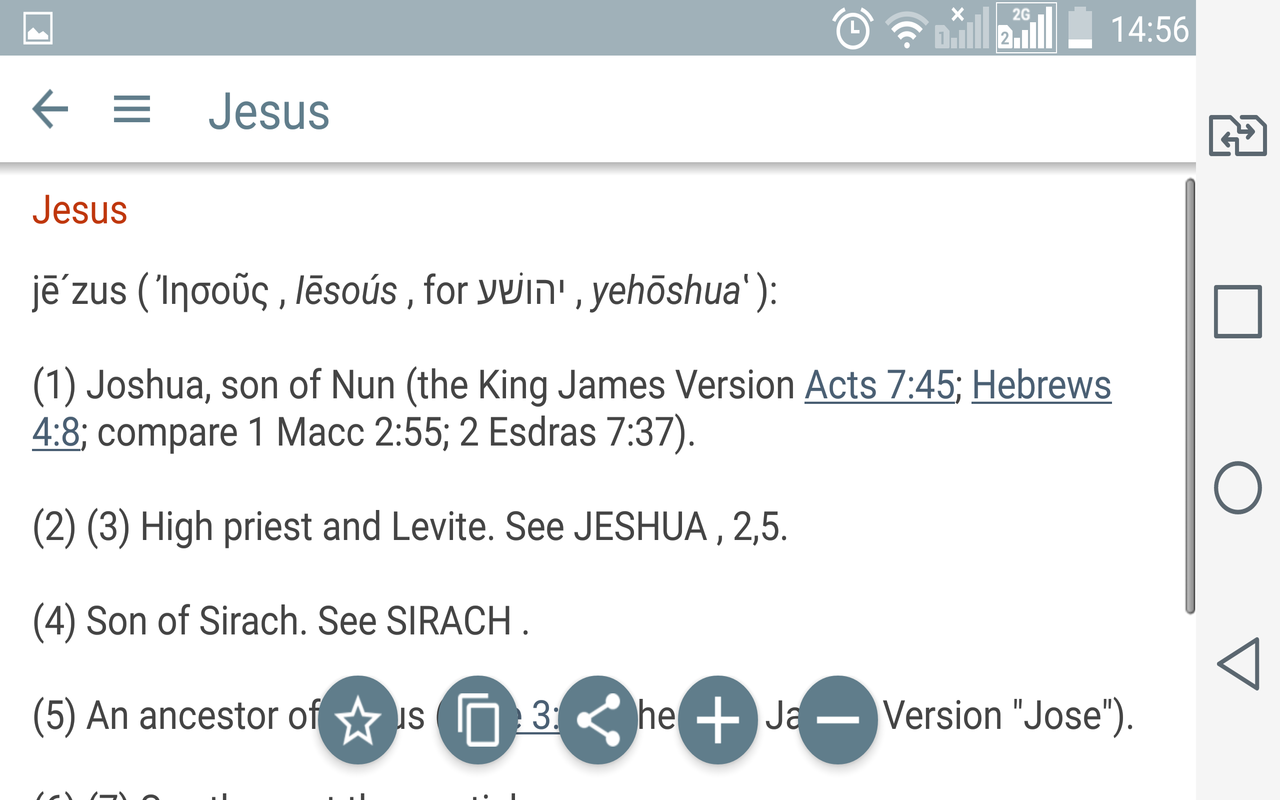Open sharing options with the share icon
Screen dimensions: 1280x800
point(598,718)
